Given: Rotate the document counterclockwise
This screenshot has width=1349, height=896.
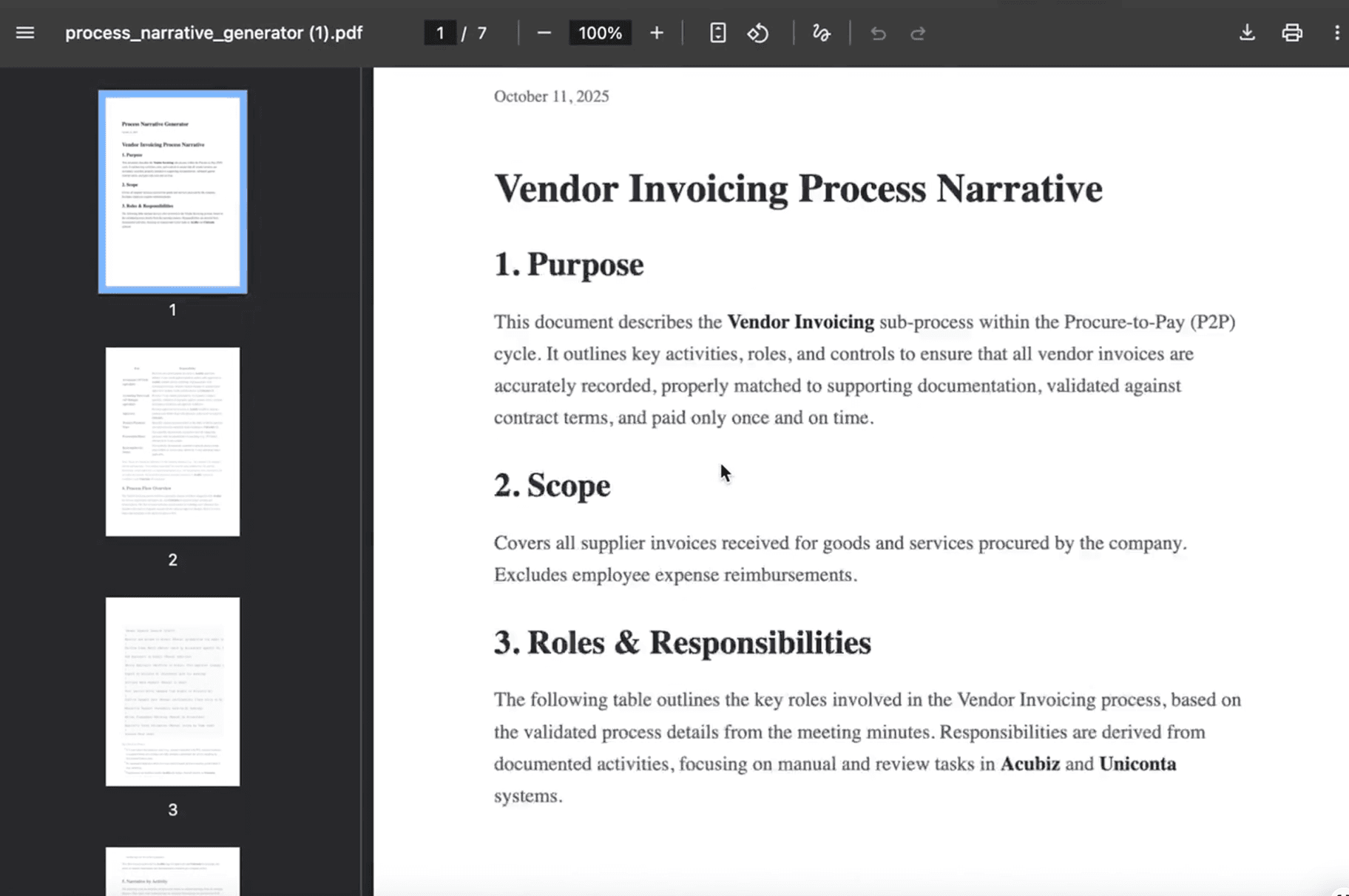Looking at the screenshot, I should 758,33.
